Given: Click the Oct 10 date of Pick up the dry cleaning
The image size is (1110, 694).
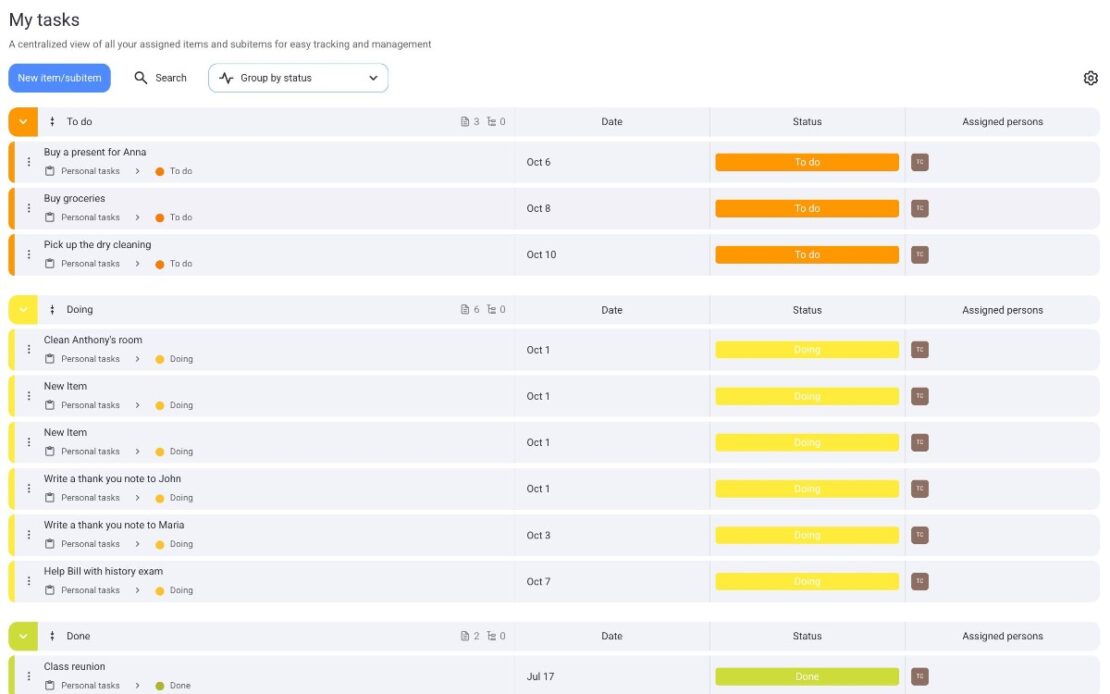Looking at the screenshot, I should (541, 255).
